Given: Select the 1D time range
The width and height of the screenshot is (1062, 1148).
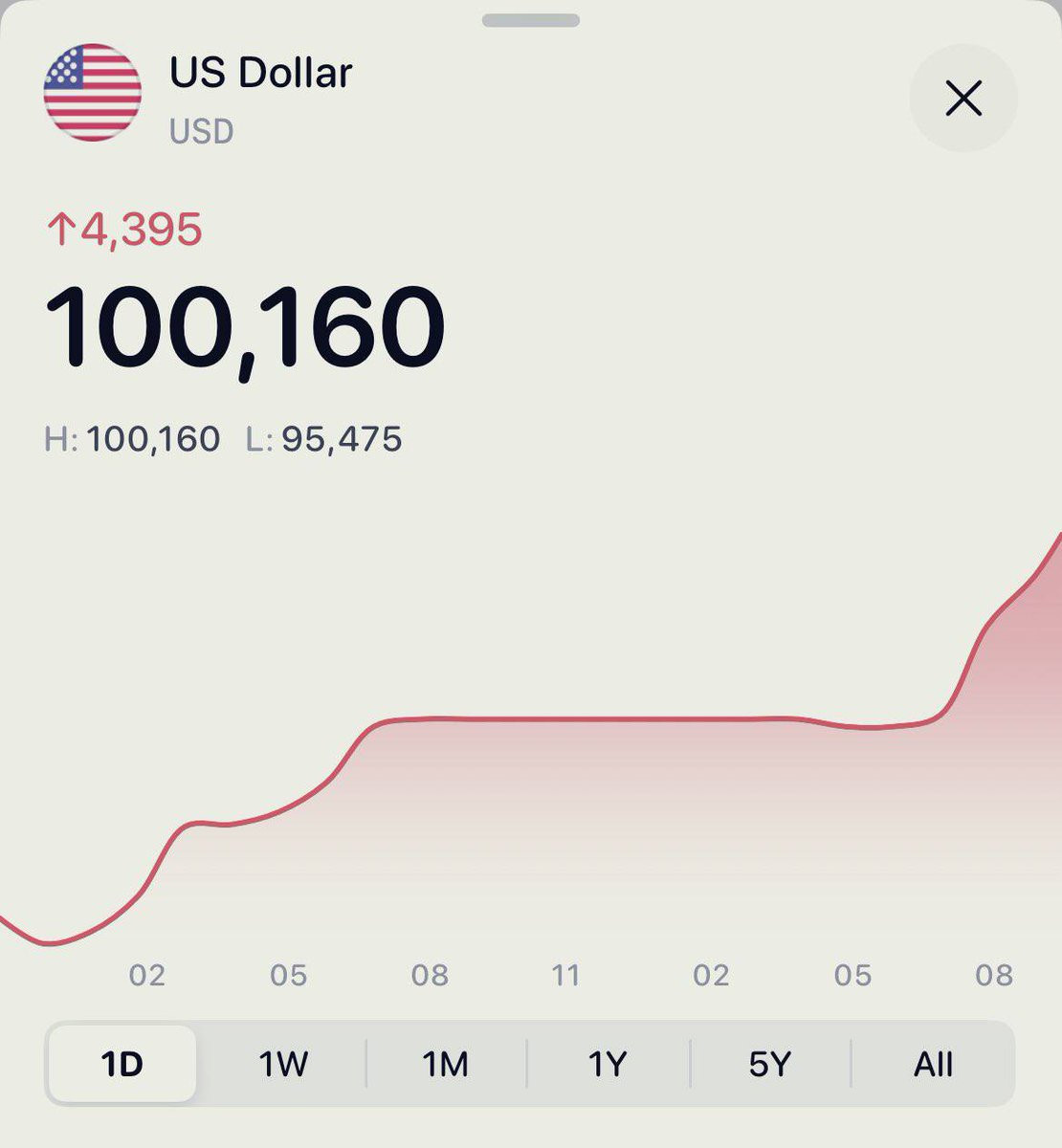Looking at the screenshot, I should point(122,1064).
